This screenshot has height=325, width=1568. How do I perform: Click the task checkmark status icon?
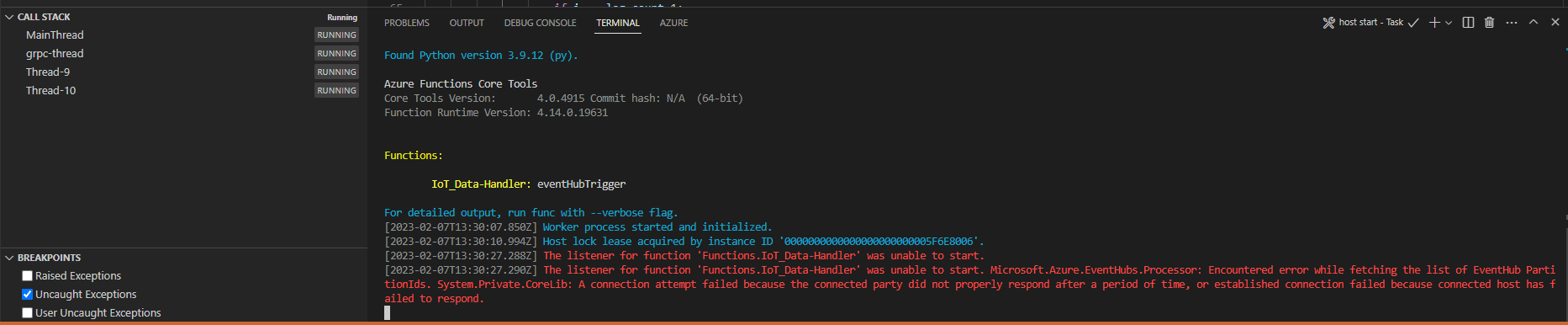pos(1413,23)
